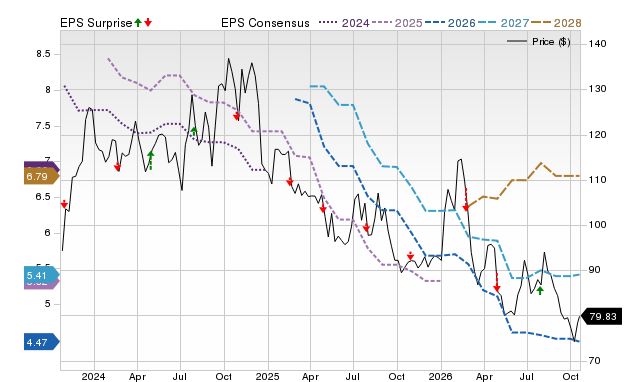This screenshot has width=640, height=382.
Task: Toggle the 2027 EPS consensus legend entry
Action: point(503,23)
